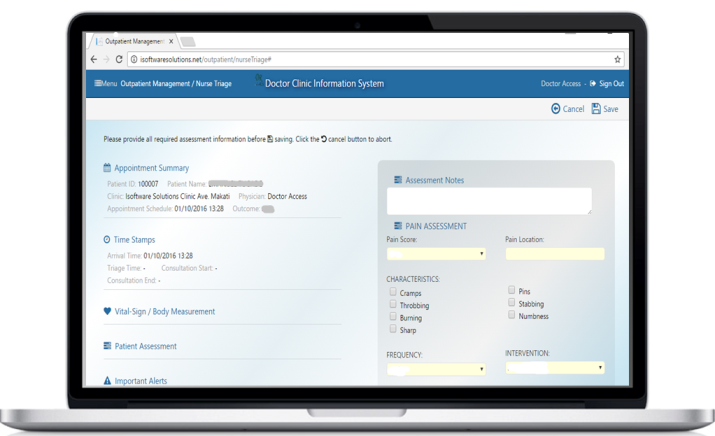Click the Cancel circular arrow icon

pyautogui.click(x=556, y=109)
